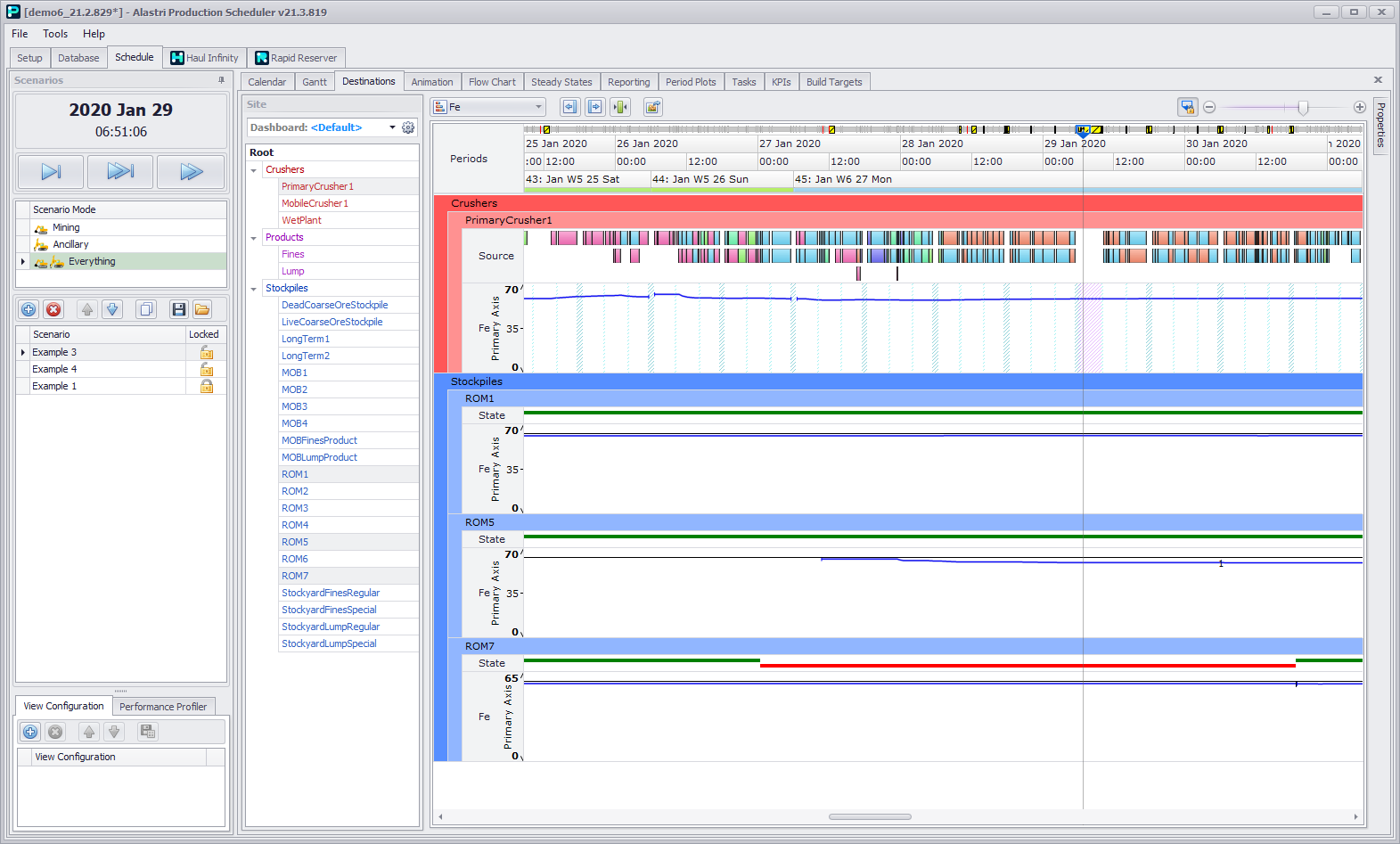Toggle the lock for Example 1

206,386
